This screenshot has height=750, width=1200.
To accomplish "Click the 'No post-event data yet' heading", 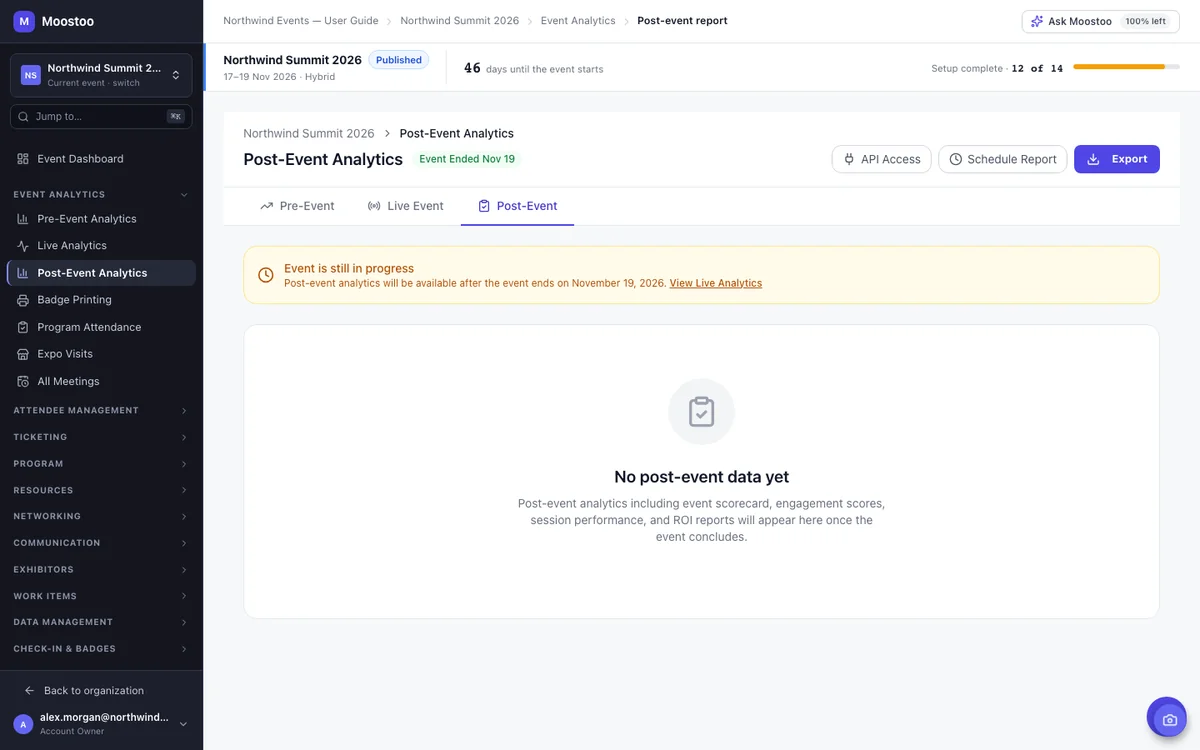I will pos(701,477).
